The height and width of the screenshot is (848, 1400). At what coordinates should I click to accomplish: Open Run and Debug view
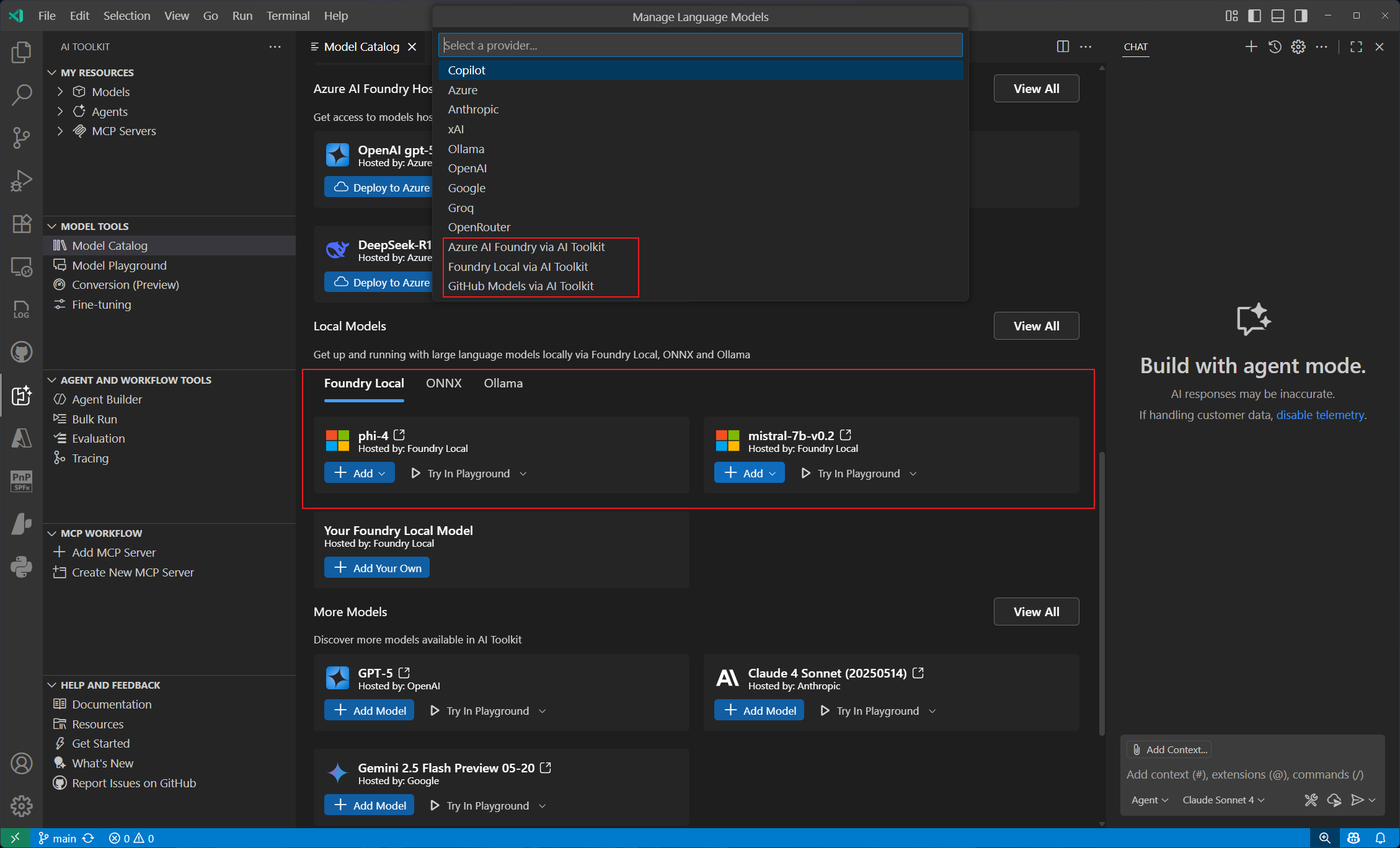point(22,180)
